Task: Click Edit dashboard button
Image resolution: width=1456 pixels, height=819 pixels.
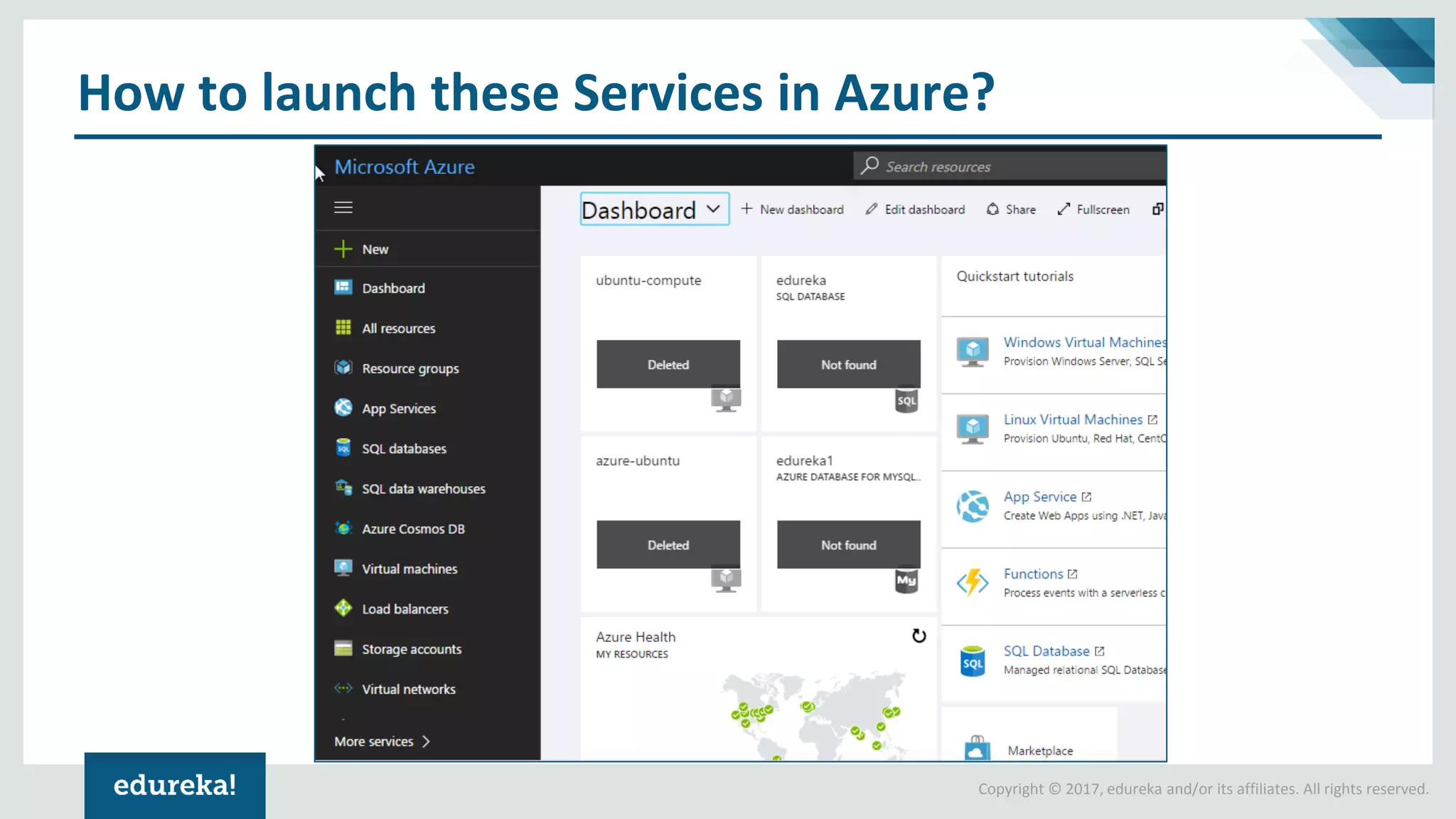Action: coord(915,209)
